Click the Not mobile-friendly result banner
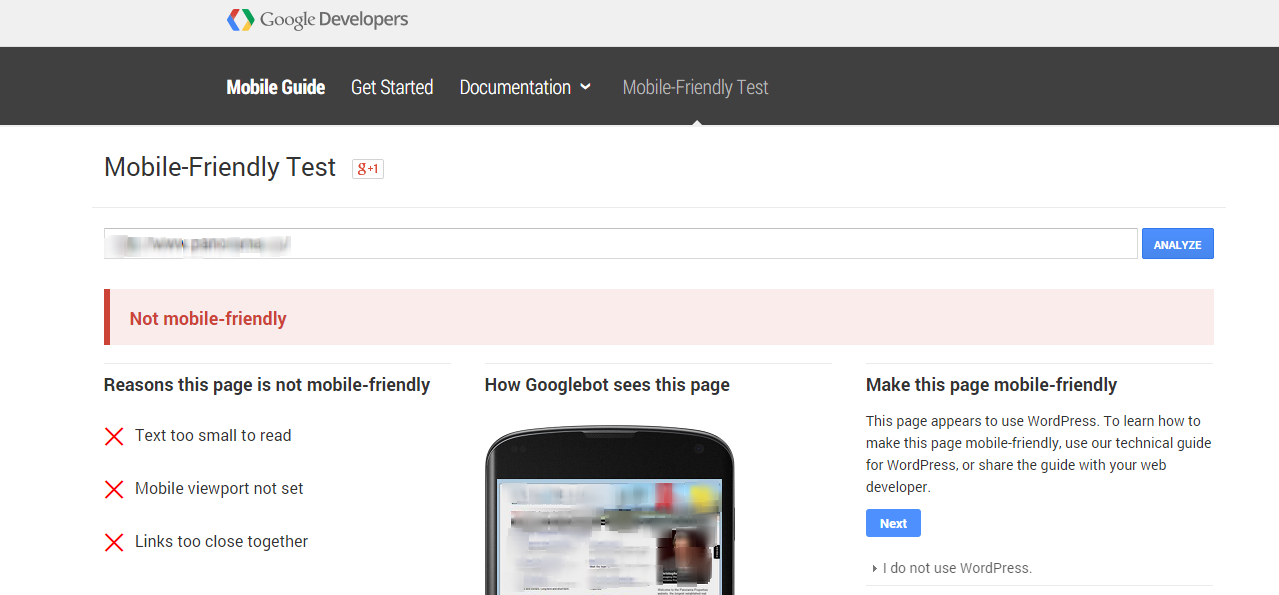 click(659, 318)
